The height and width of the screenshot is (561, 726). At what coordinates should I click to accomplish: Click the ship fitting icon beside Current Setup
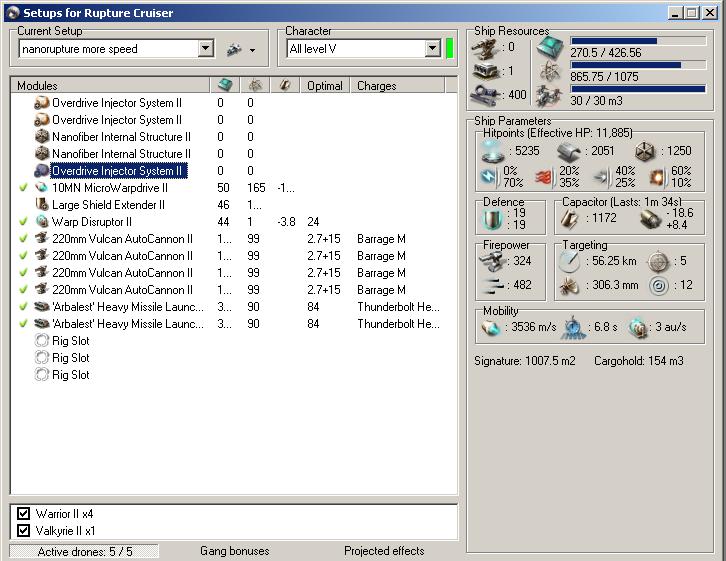pyautogui.click(x=234, y=49)
